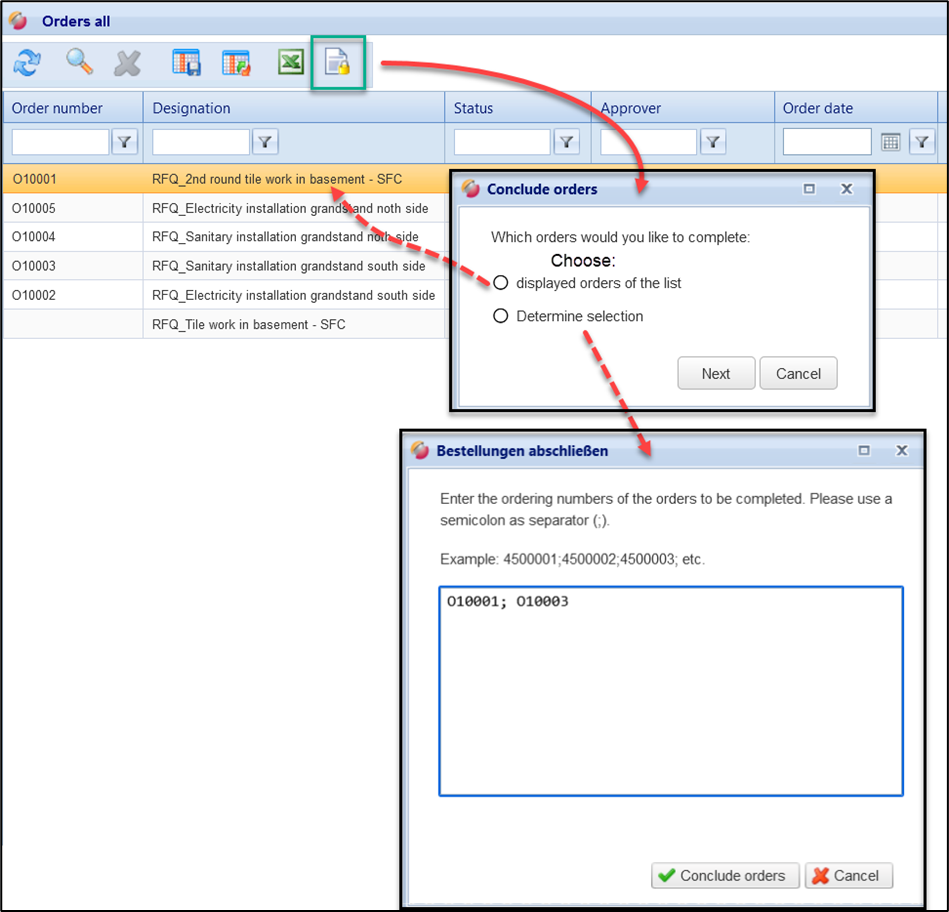Viewport: 949px width, 912px height.
Task: Click the refresh icon in toolbar
Action: 27,64
